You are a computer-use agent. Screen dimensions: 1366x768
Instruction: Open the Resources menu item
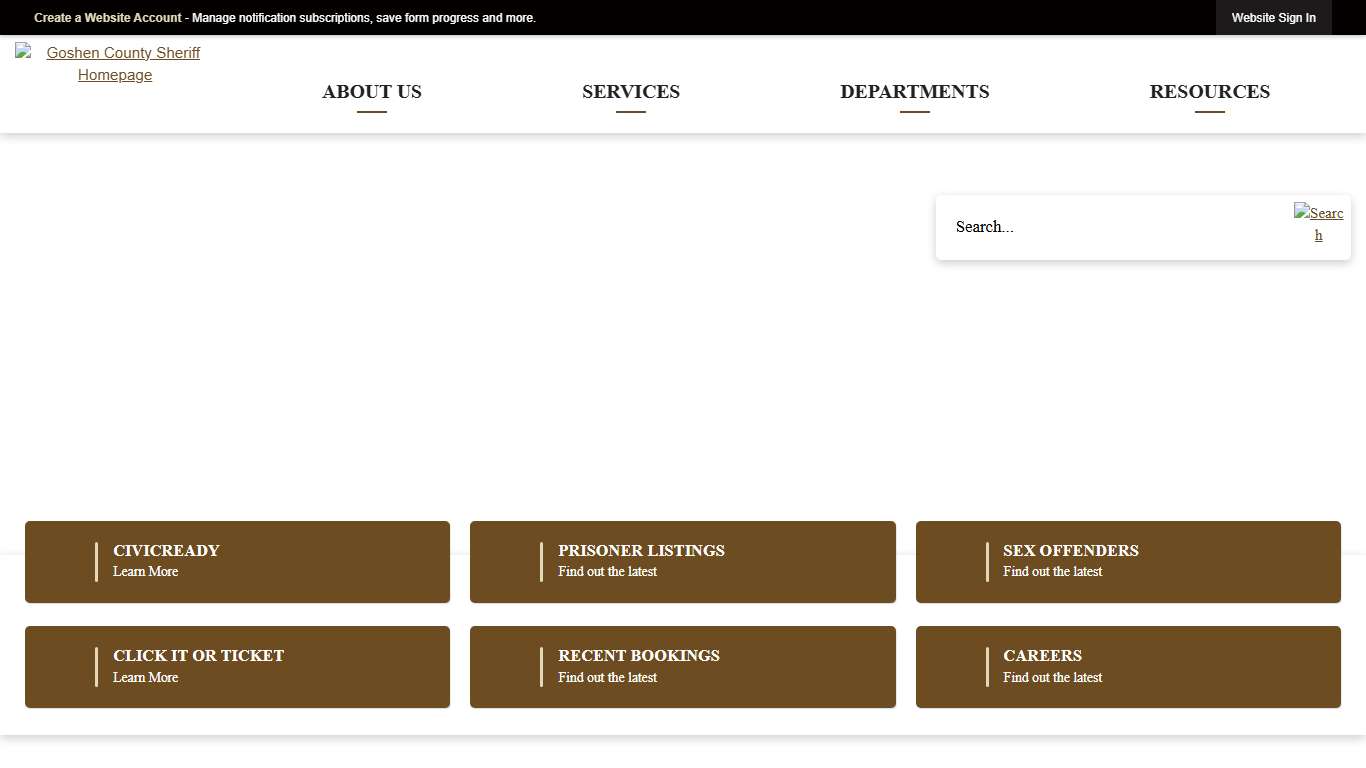(1209, 92)
